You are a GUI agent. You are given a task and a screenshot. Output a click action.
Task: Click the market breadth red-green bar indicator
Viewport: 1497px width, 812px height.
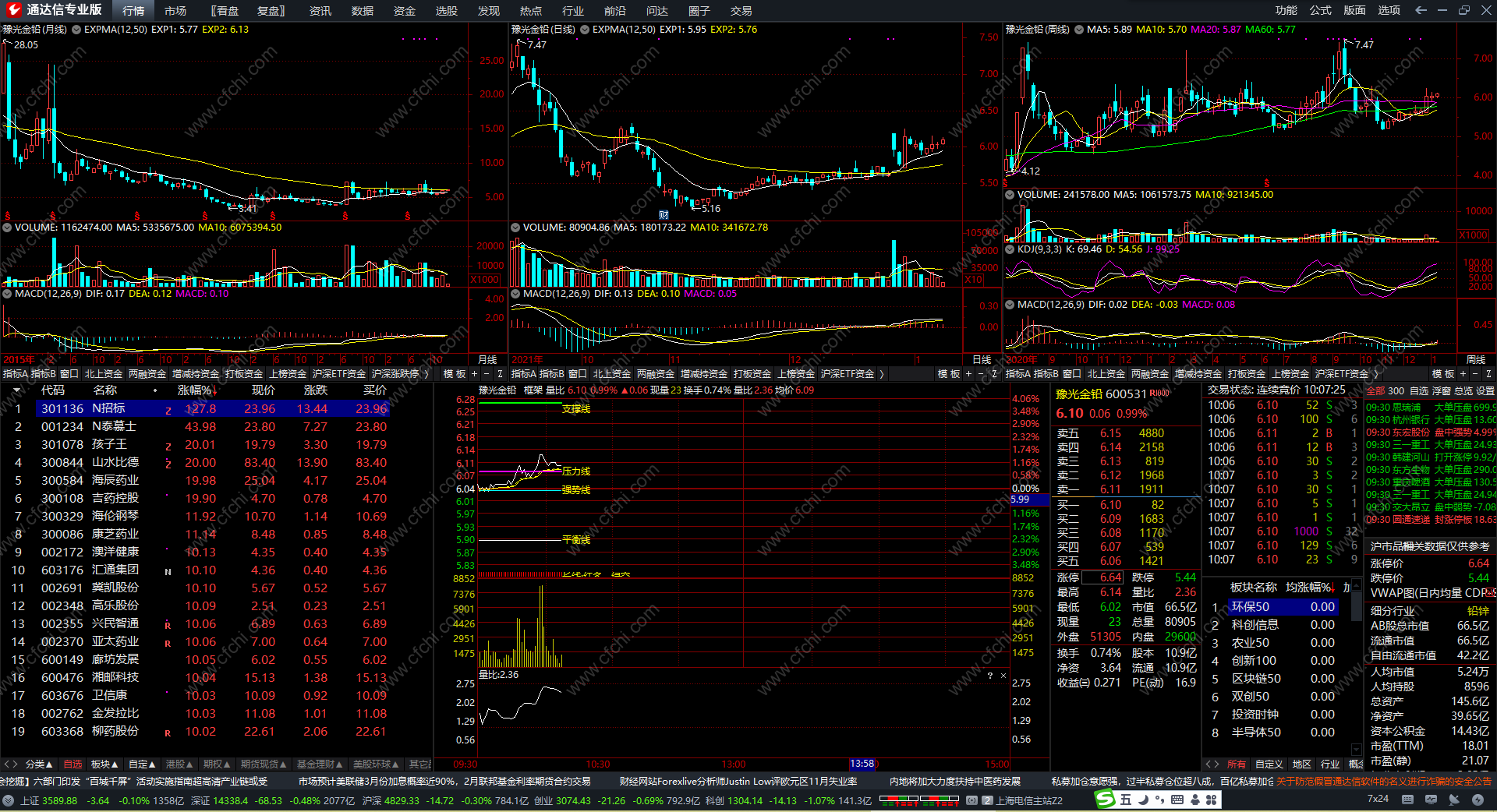[919, 800]
